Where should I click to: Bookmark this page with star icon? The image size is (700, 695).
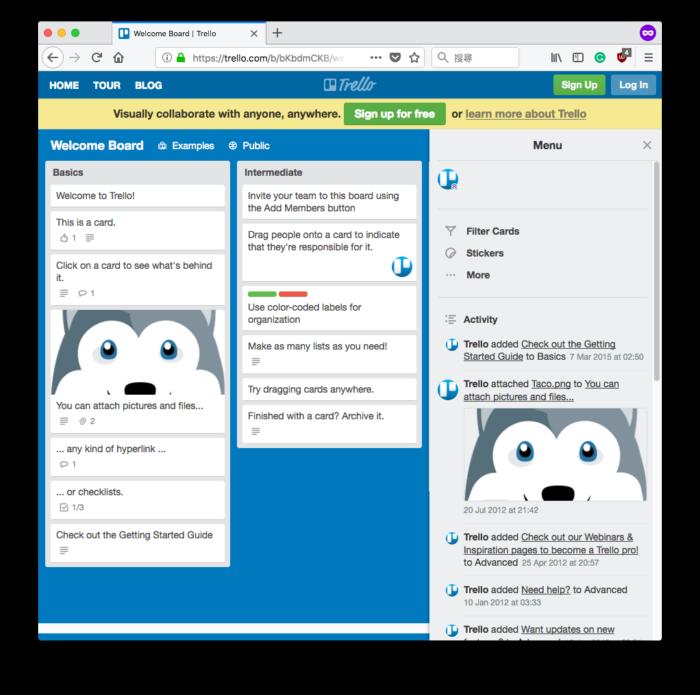(x=414, y=58)
